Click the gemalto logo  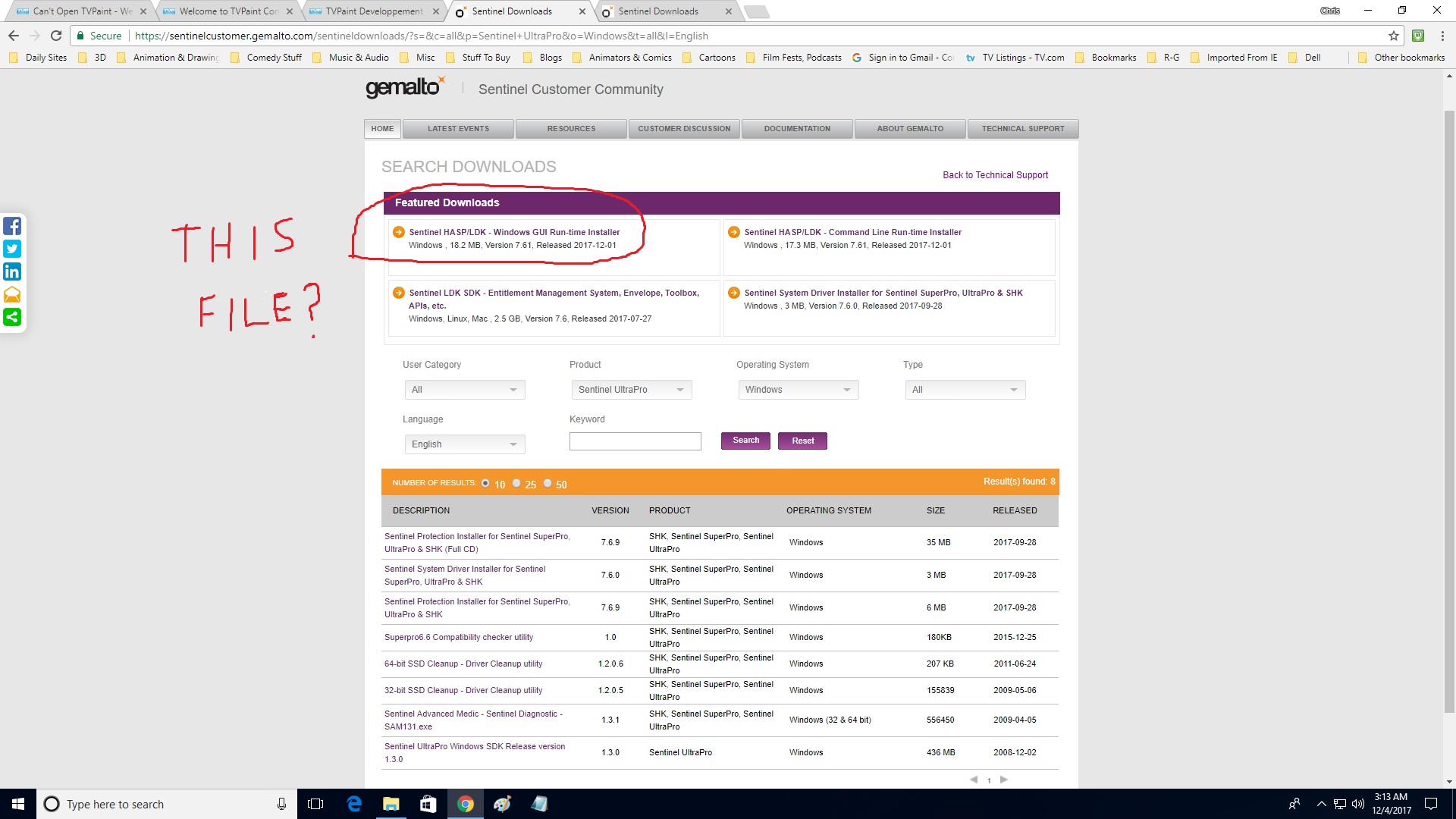[x=405, y=87]
